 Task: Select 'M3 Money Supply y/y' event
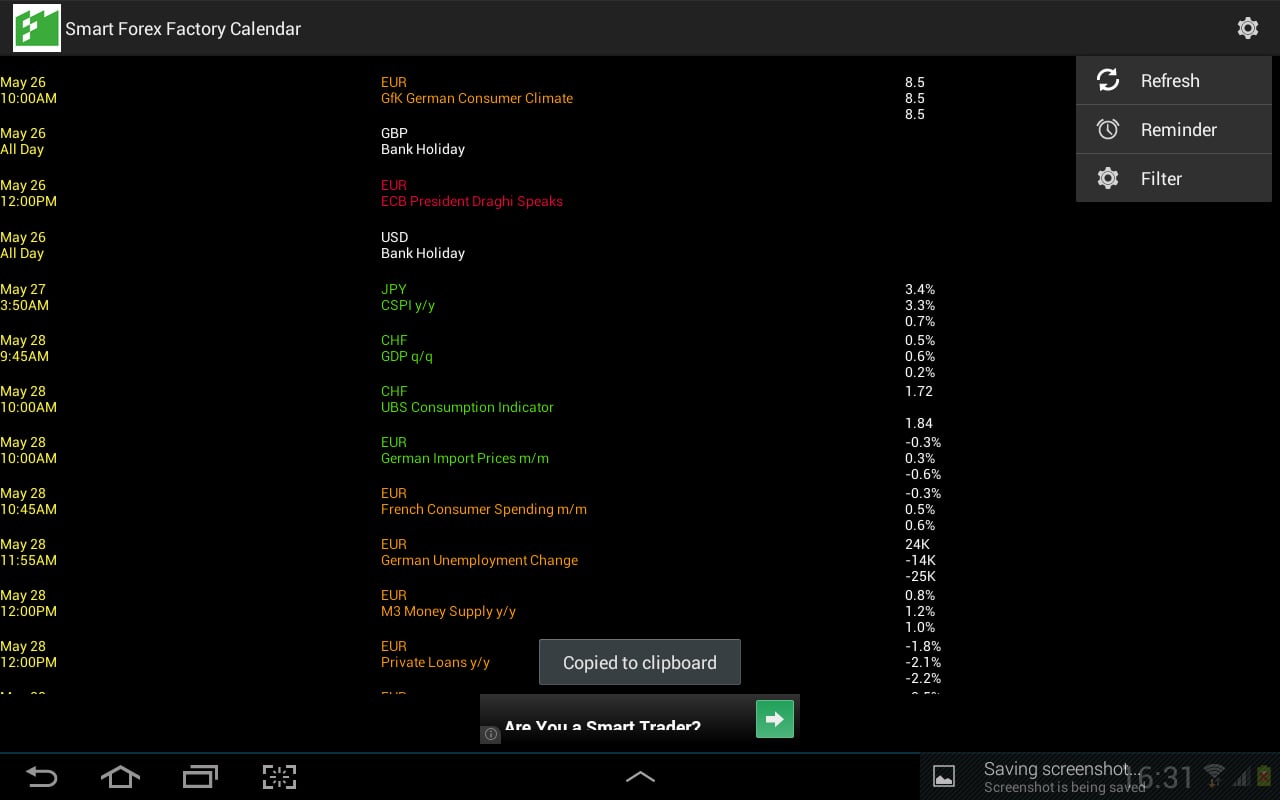448,611
